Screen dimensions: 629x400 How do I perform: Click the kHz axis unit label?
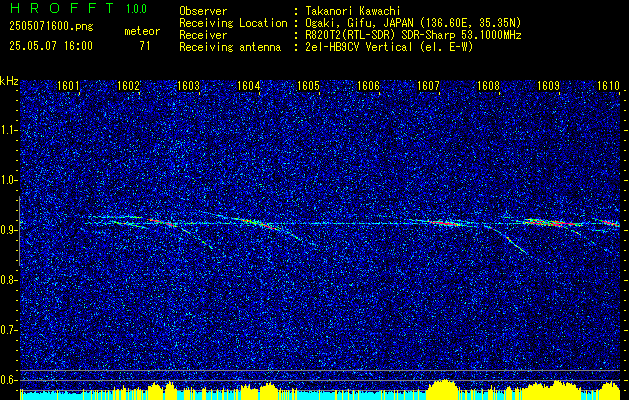pyautogui.click(x=9, y=81)
